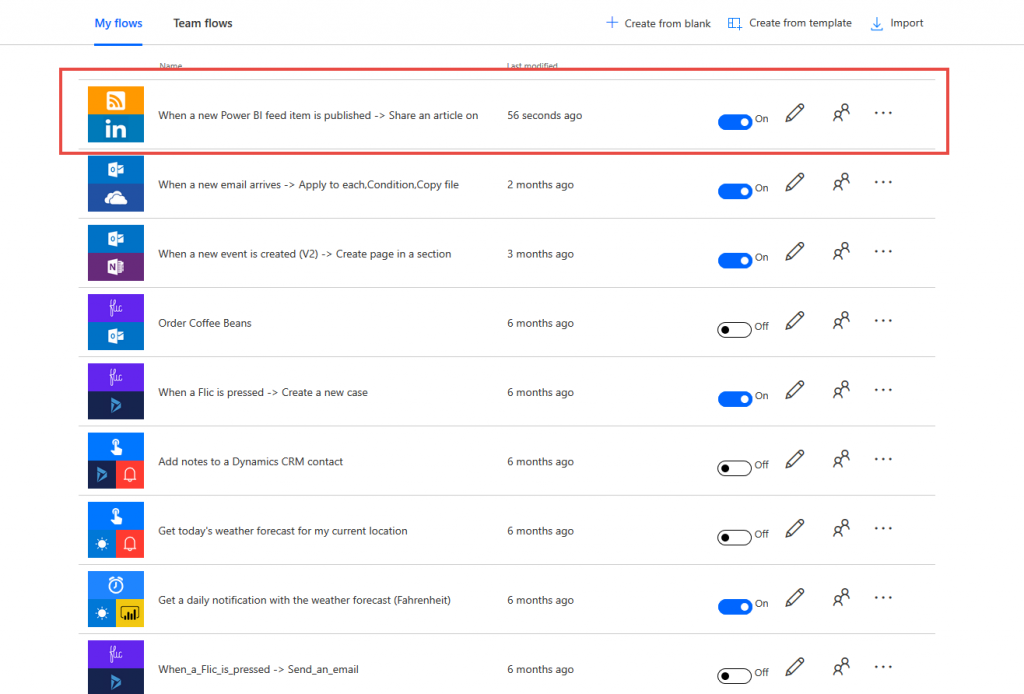The width and height of the screenshot is (1024, 694).
Task: Edit the Order Coffee Beans flow
Action: coord(794,321)
